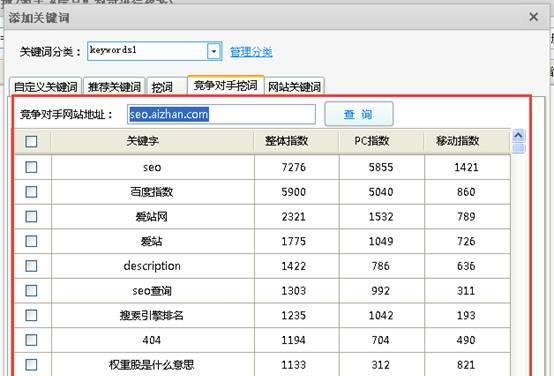Click the overall index value 7276
The image size is (554, 376).
pos(293,167)
